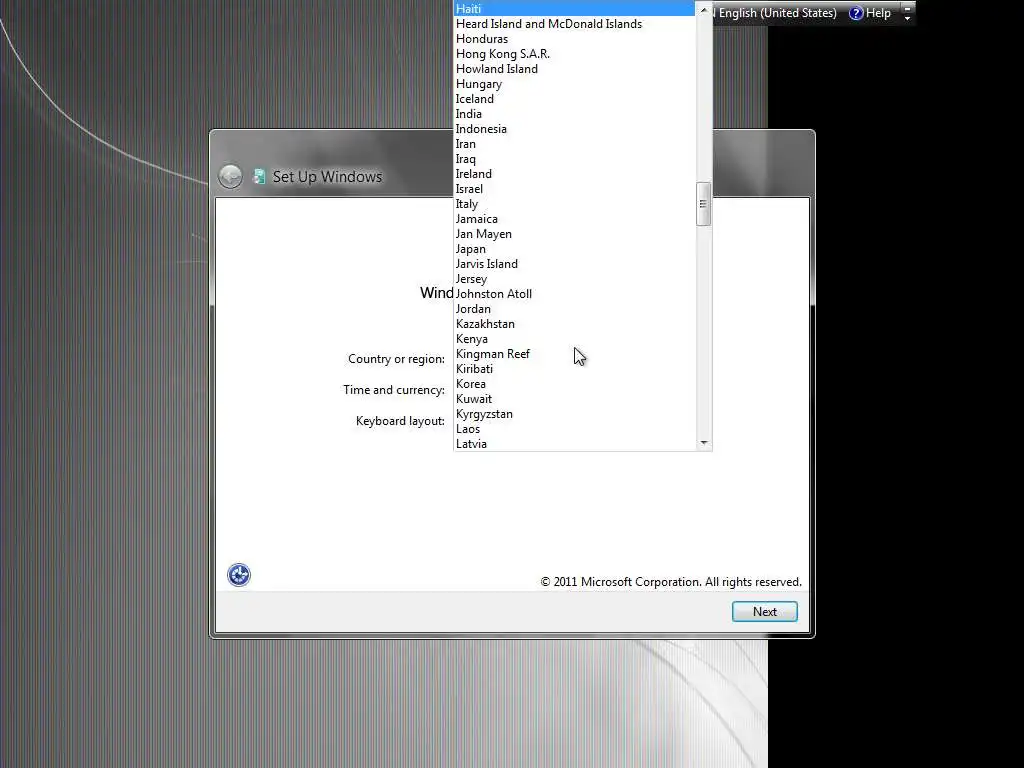This screenshot has width=1024, height=768.
Task: Select Indonesia entry
Action: [x=574, y=129]
